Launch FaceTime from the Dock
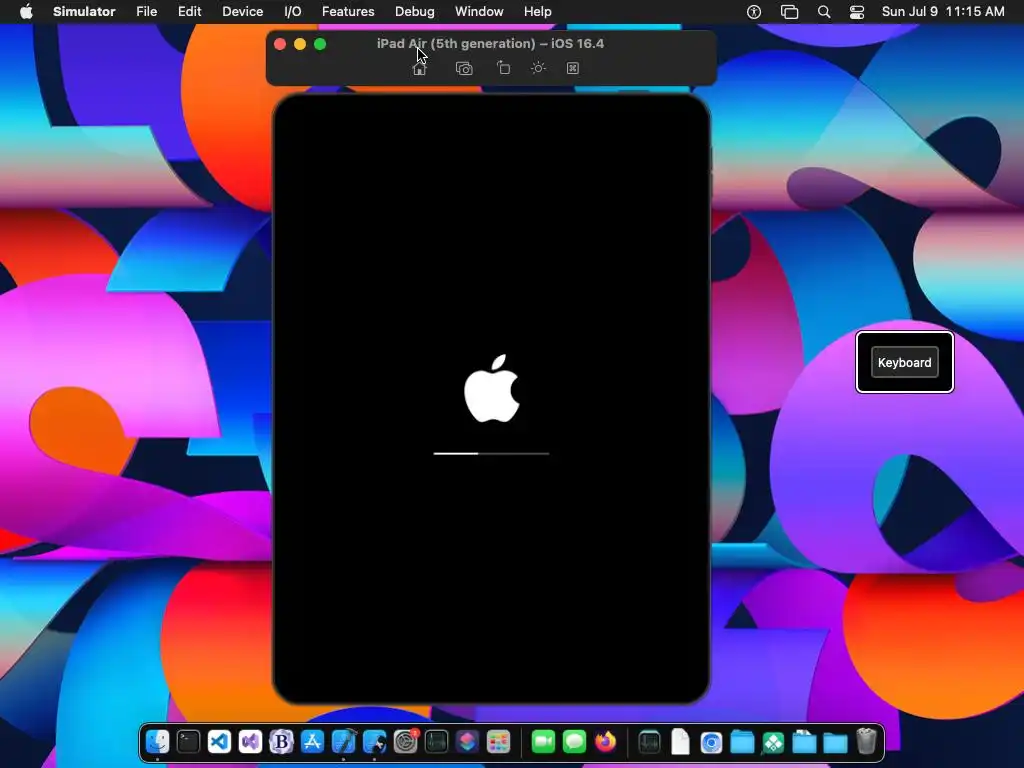The image size is (1024, 768). pyautogui.click(x=543, y=742)
